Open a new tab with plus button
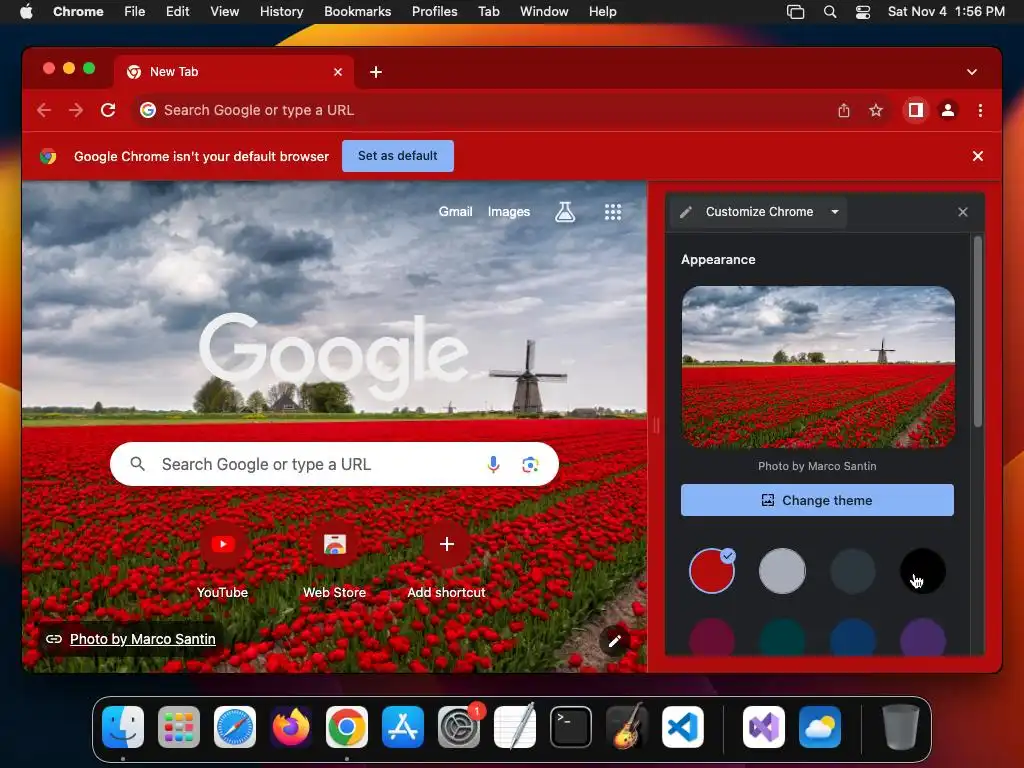This screenshot has height=768, width=1024. coord(376,72)
